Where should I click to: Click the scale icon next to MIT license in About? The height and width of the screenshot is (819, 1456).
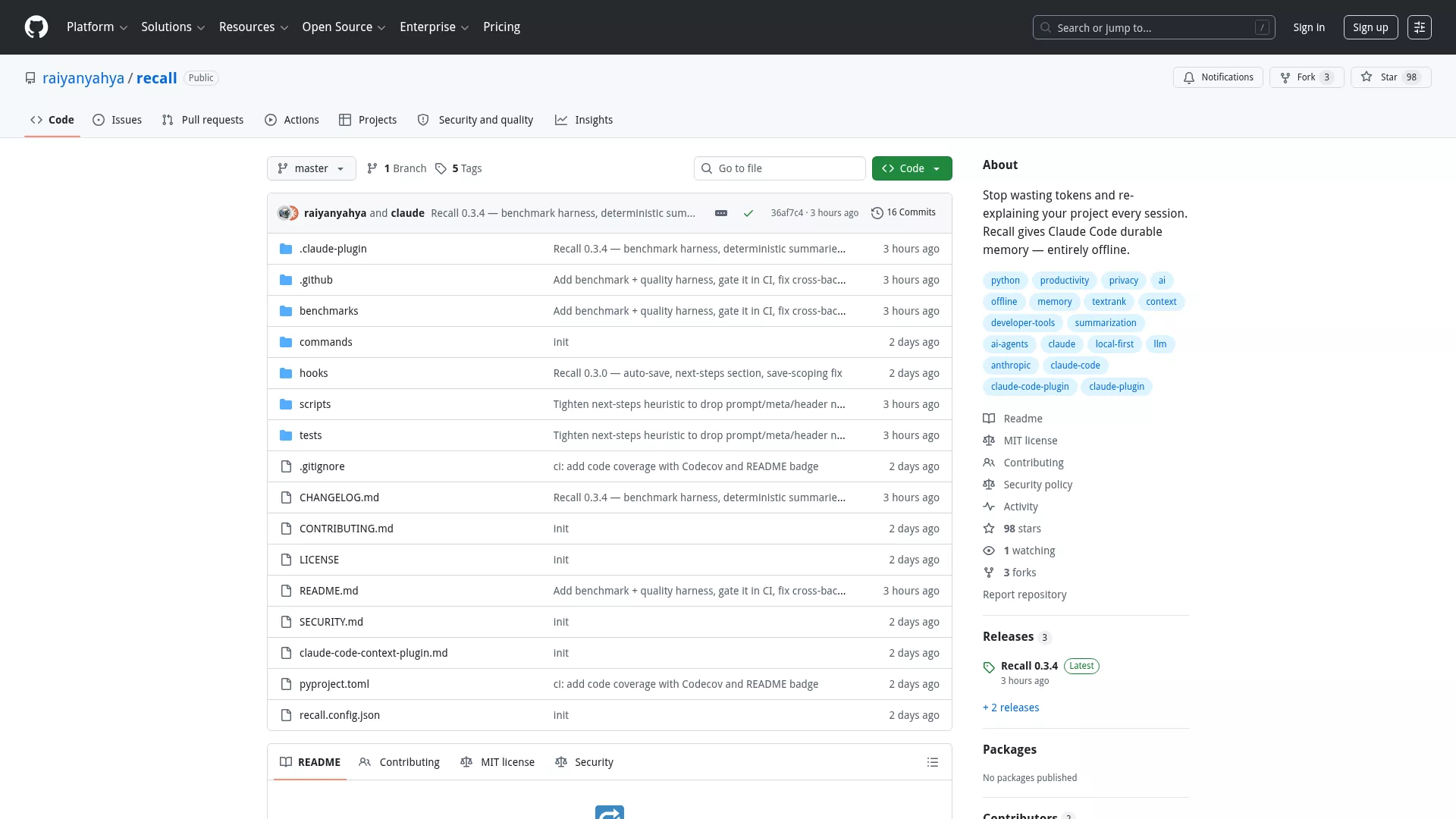(989, 441)
